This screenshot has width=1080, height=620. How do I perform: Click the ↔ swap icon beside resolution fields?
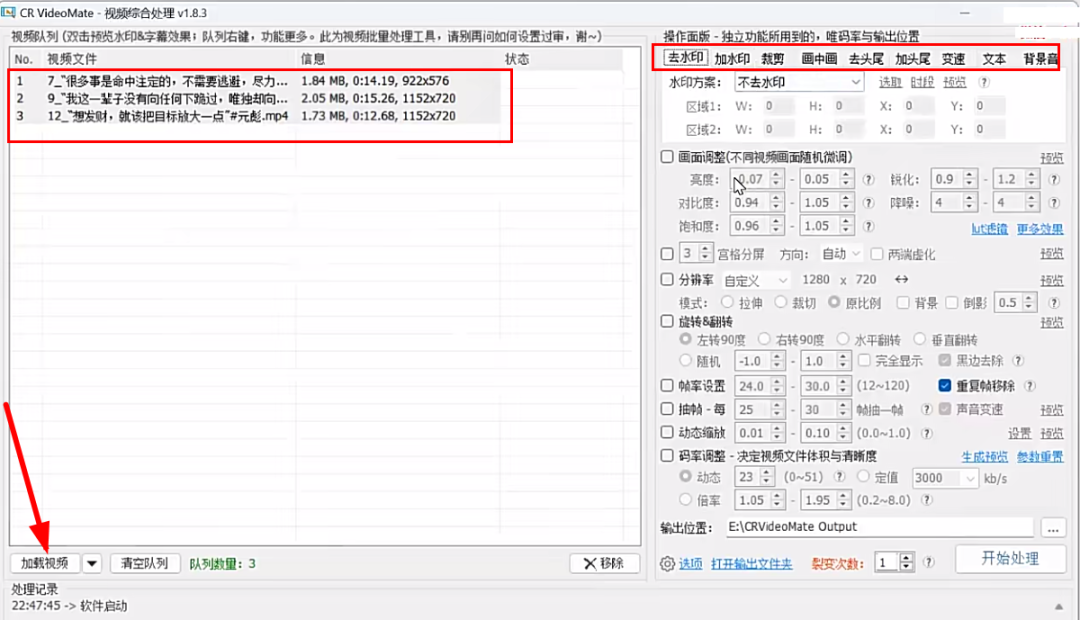(899, 279)
